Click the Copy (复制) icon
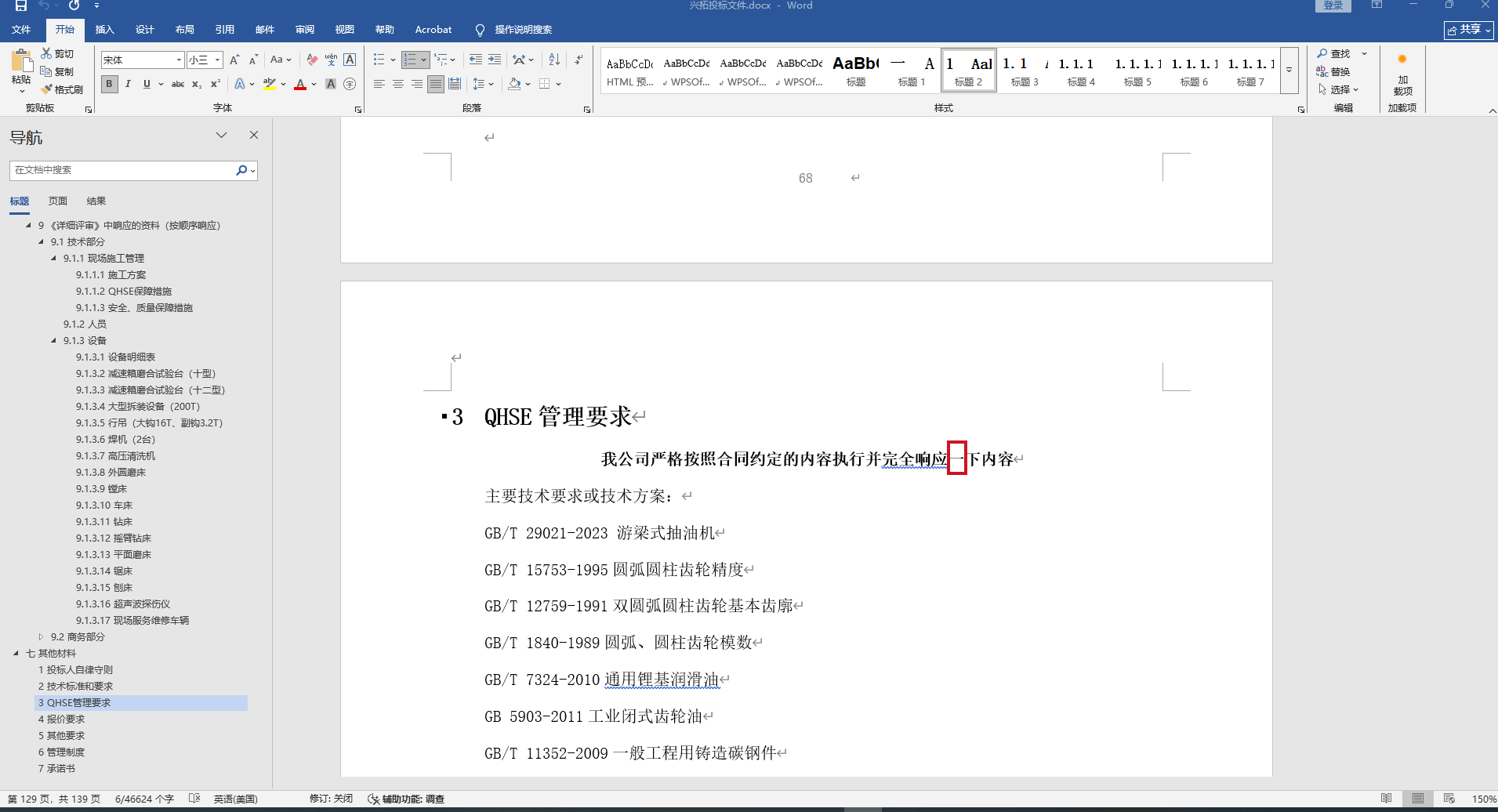This screenshot has width=1498, height=812. coord(47,71)
